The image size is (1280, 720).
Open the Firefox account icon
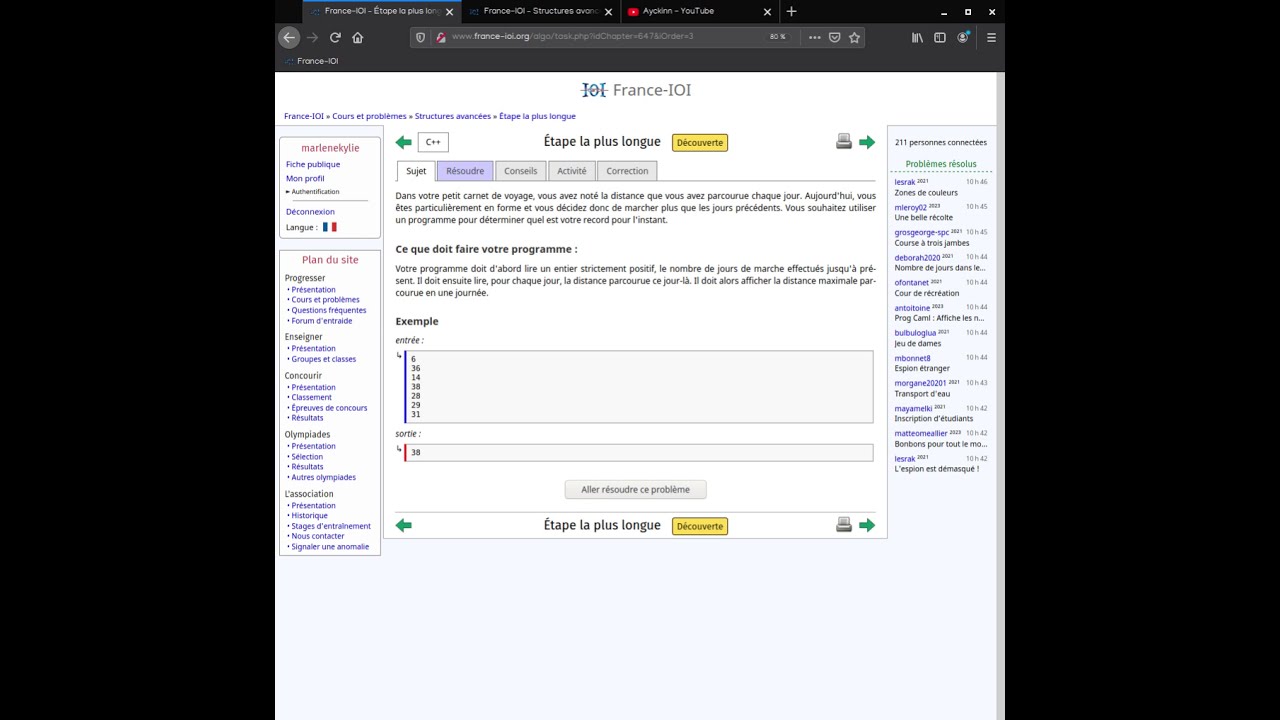(x=963, y=37)
